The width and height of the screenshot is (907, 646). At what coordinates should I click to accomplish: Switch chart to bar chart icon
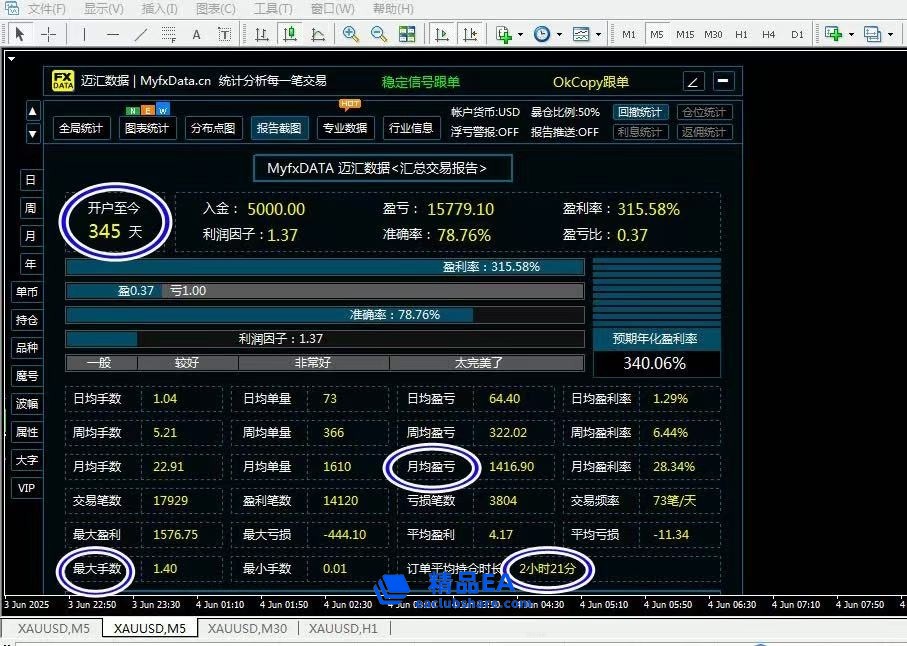tap(262, 35)
